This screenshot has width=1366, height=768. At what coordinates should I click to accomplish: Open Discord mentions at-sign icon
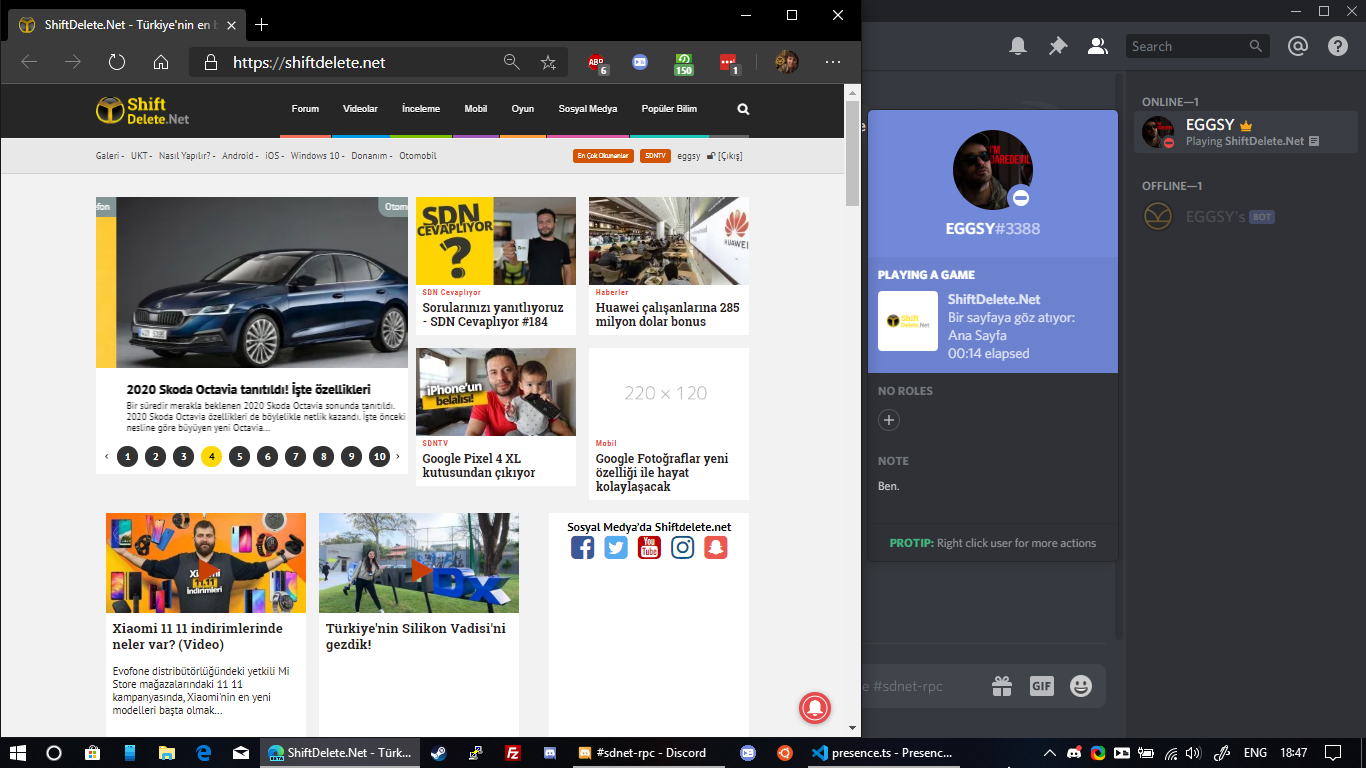pos(1298,46)
